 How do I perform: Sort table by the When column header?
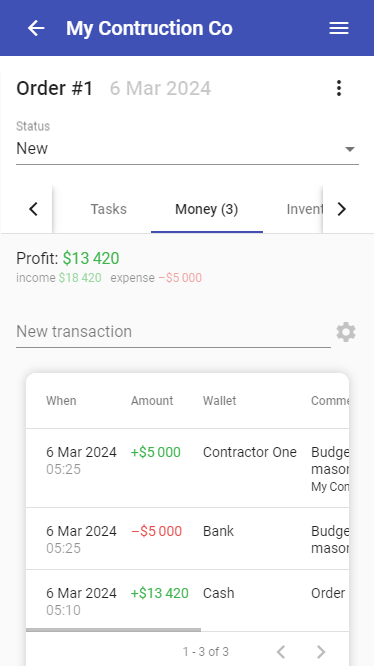click(61, 401)
